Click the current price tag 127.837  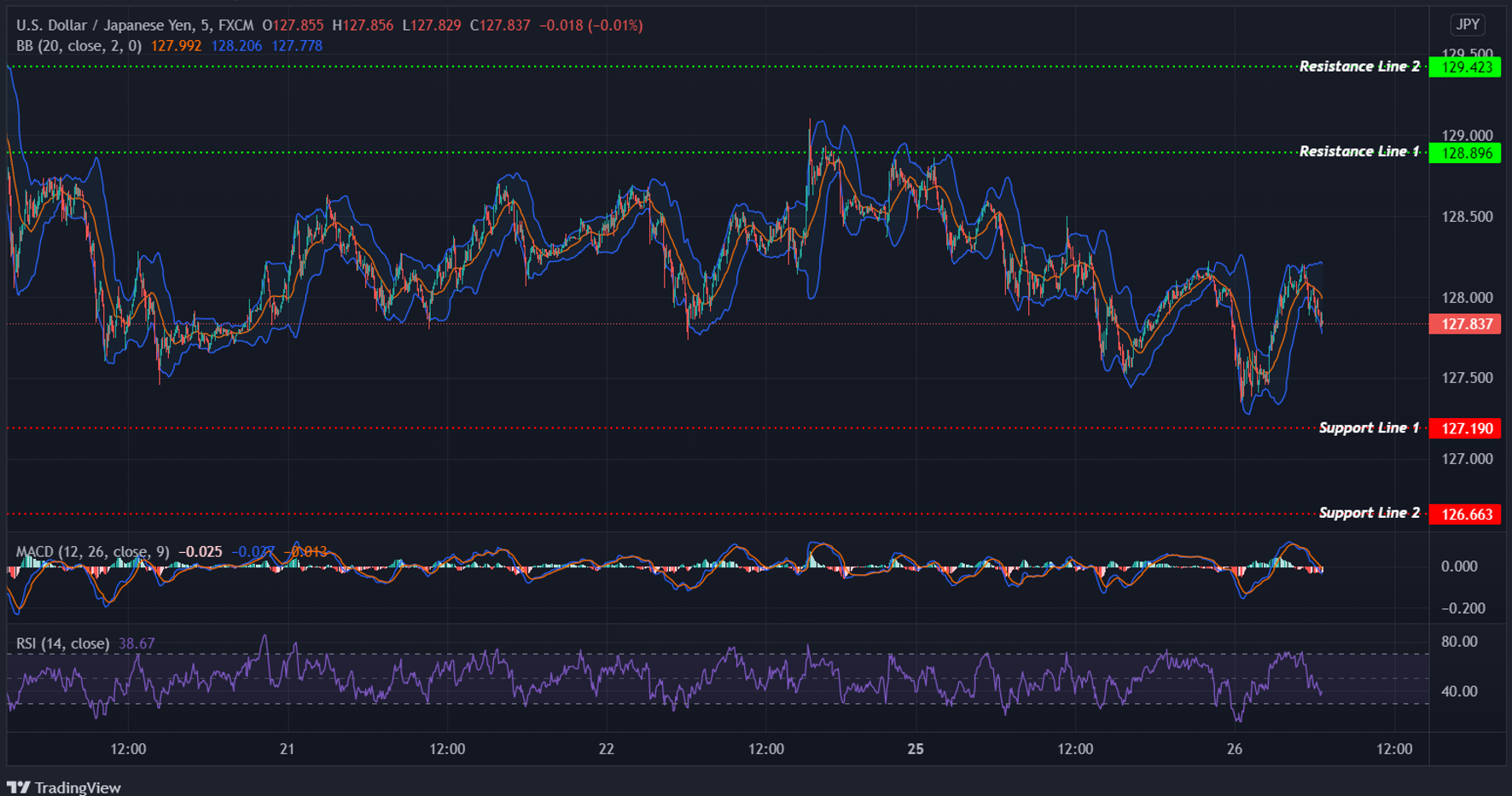[1463, 324]
